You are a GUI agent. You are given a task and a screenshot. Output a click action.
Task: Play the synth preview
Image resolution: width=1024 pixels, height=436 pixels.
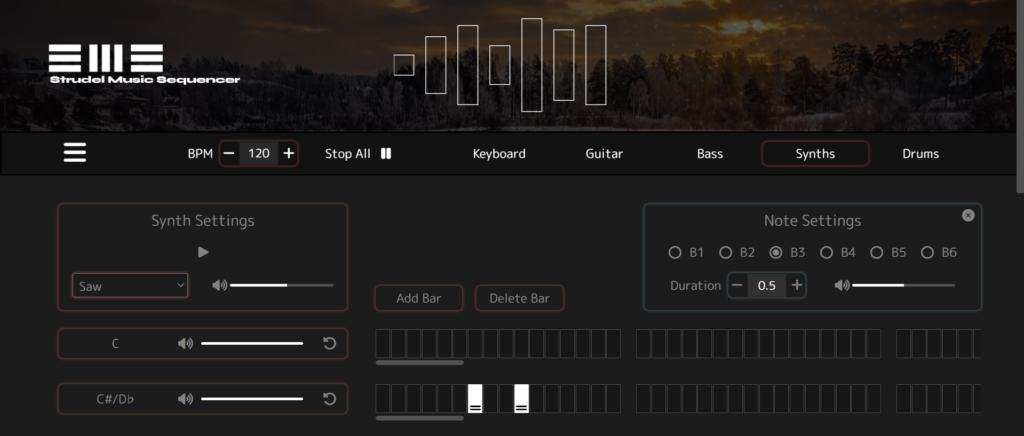[203, 252]
